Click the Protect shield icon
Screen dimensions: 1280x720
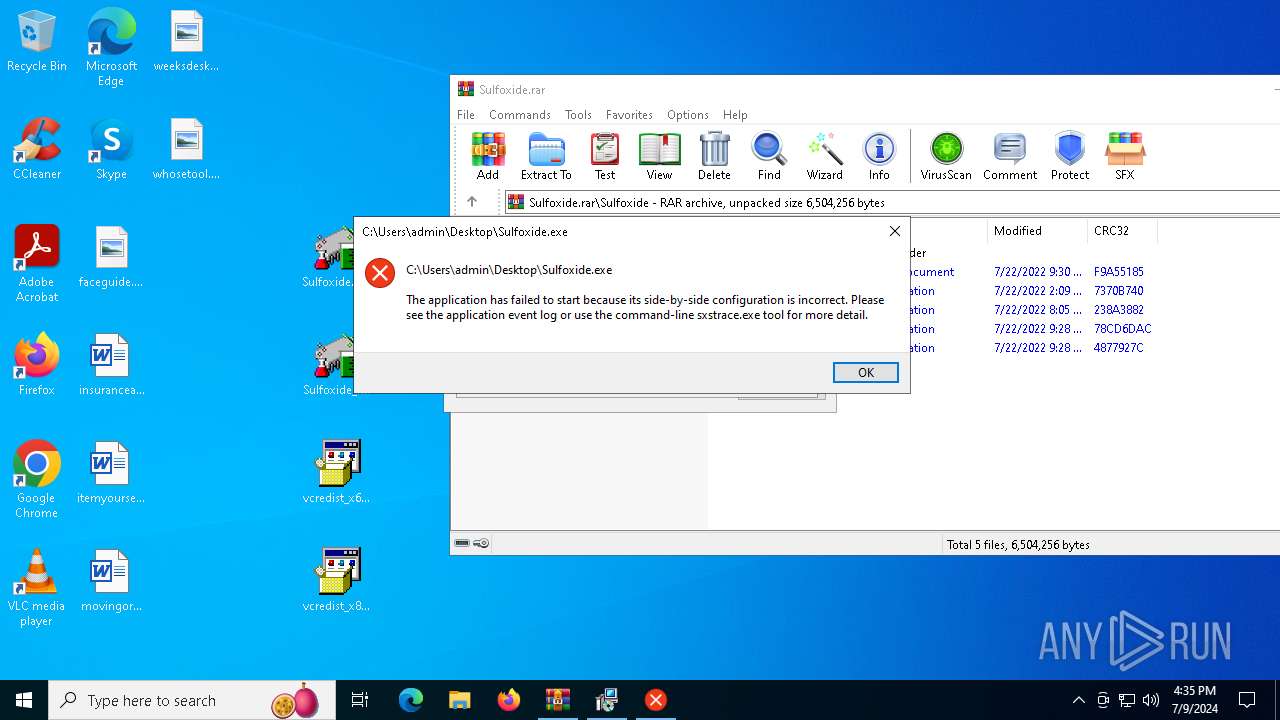pos(1070,156)
